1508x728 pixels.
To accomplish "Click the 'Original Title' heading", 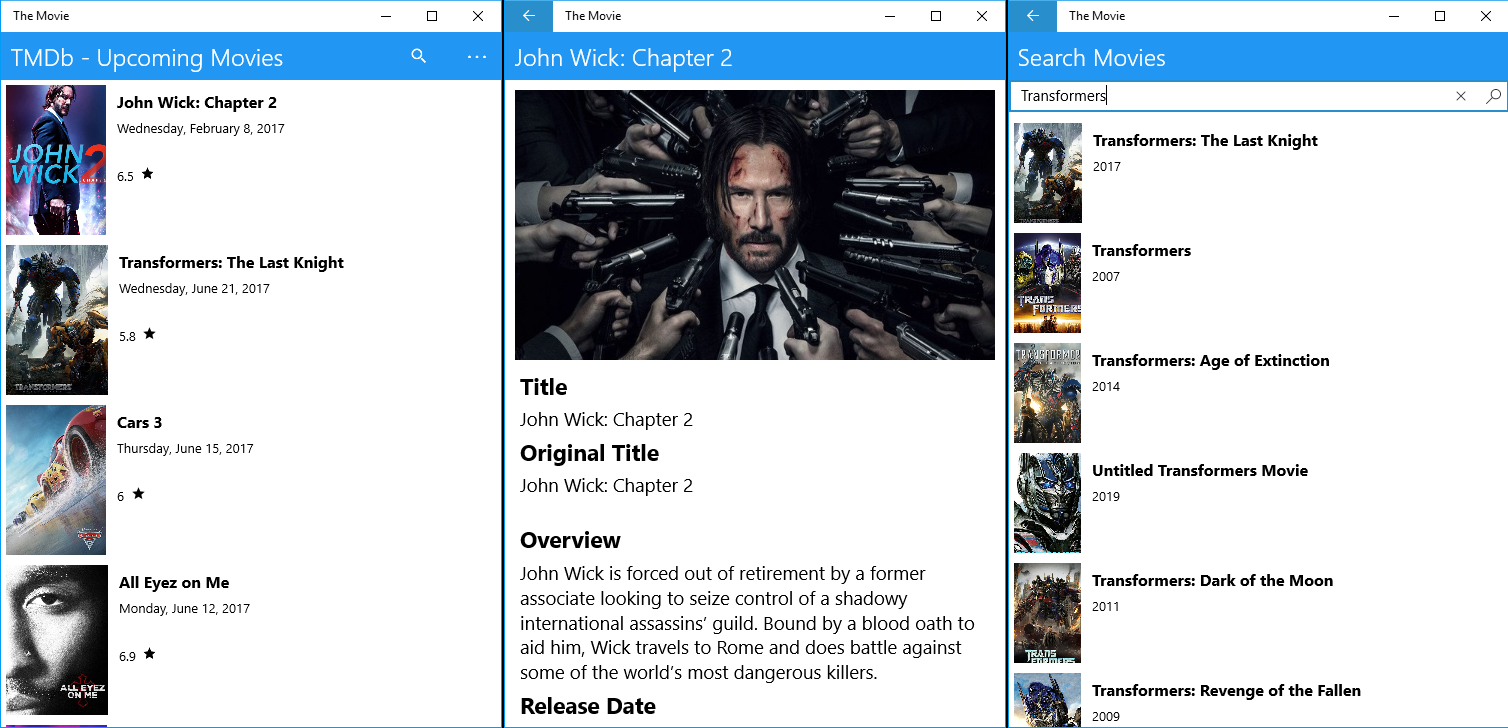I will pos(589,454).
